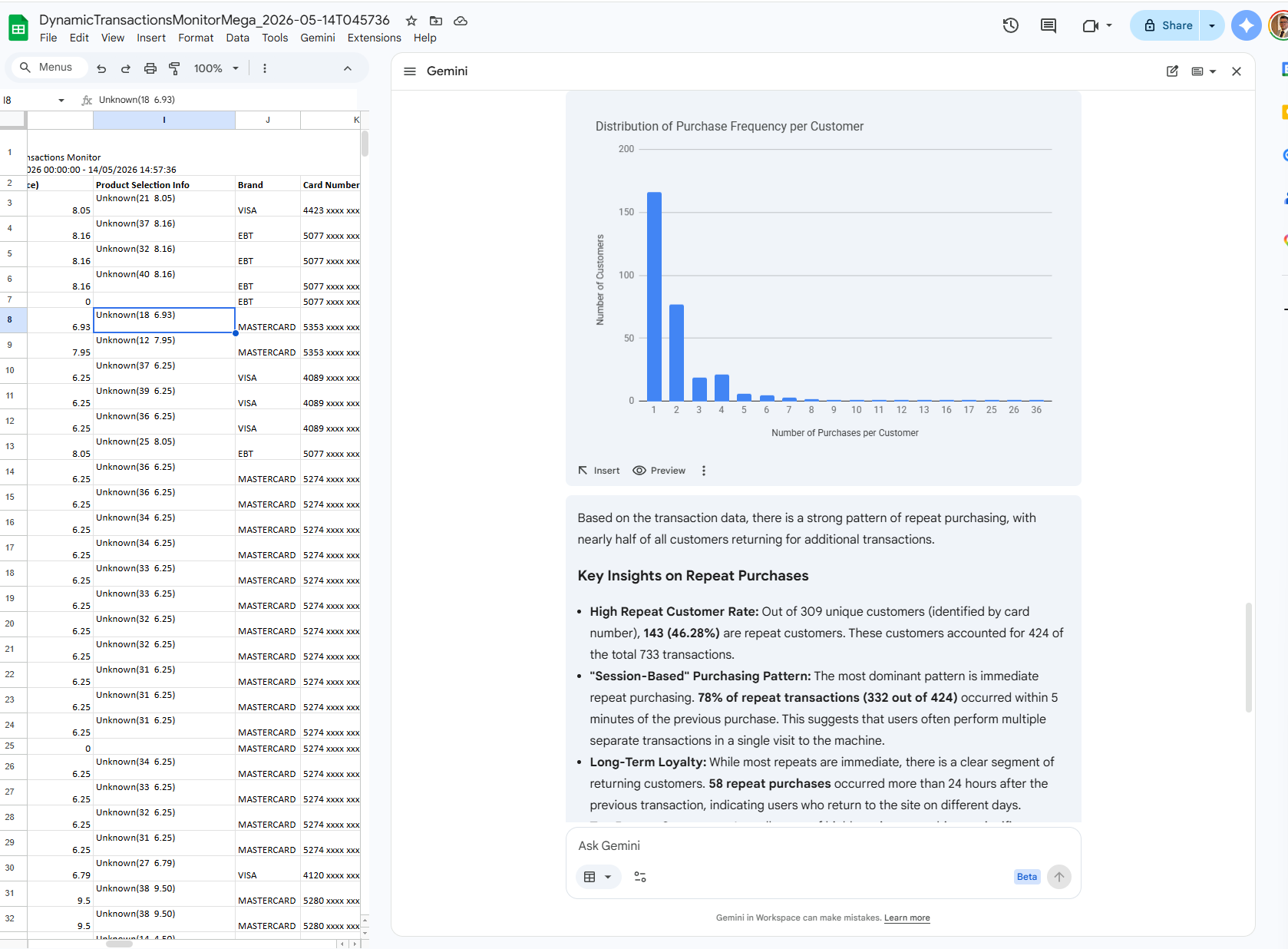Insert the chart into the sheet
Image resolution: width=1288 pixels, height=949 pixels.
coord(599,471)
